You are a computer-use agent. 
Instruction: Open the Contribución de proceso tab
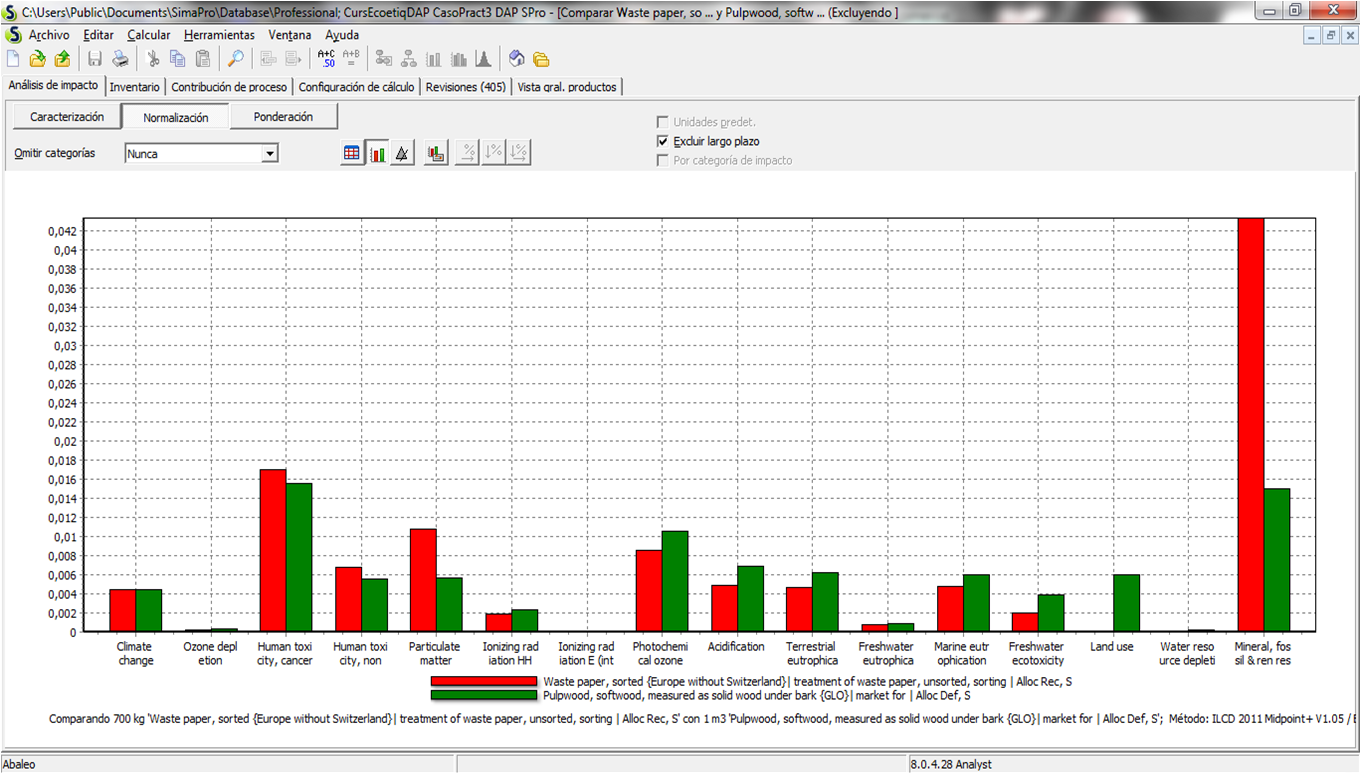click(229, 87)
